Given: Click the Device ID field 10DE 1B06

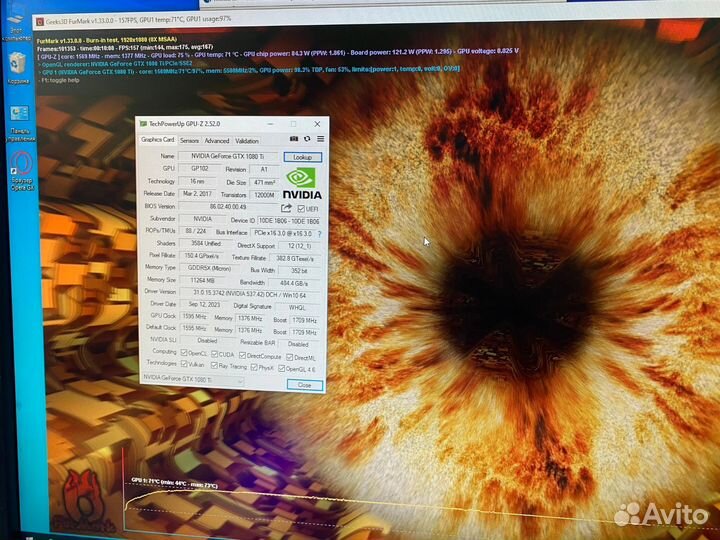Looking at the screenshot, I should (x=289, y=221).
